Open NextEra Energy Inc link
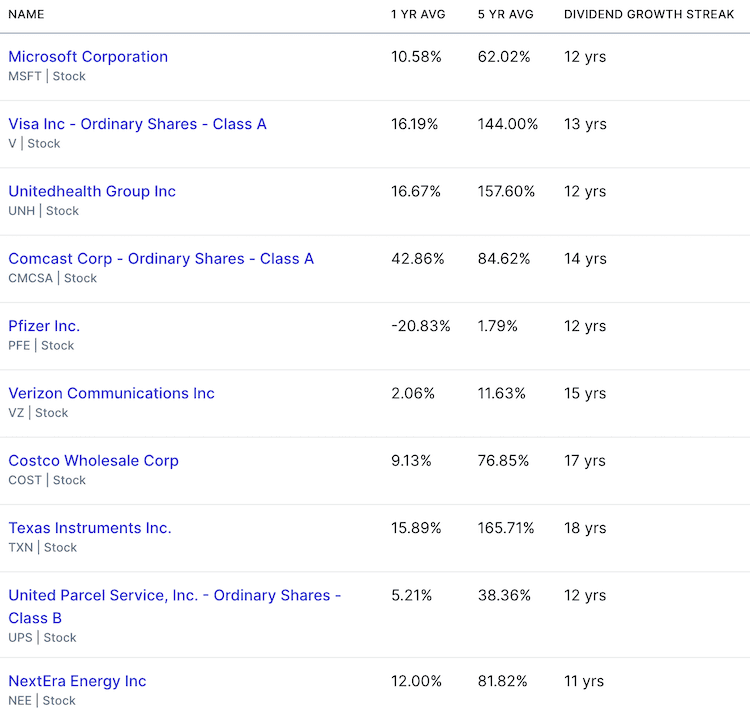The width and height of the screenshot is (750, 720). coord(77,681)
